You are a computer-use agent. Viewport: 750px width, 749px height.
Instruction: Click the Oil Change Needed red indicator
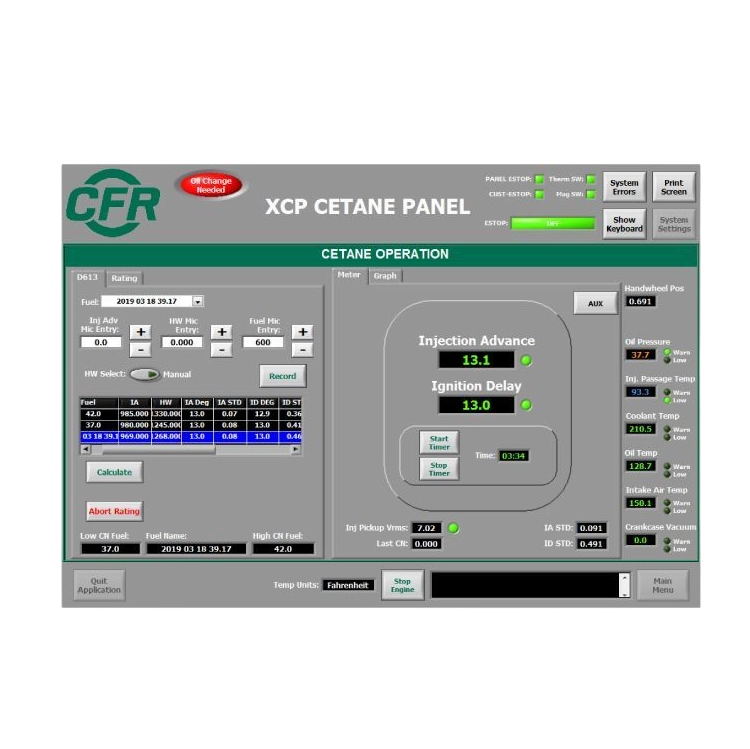point(211,185)
